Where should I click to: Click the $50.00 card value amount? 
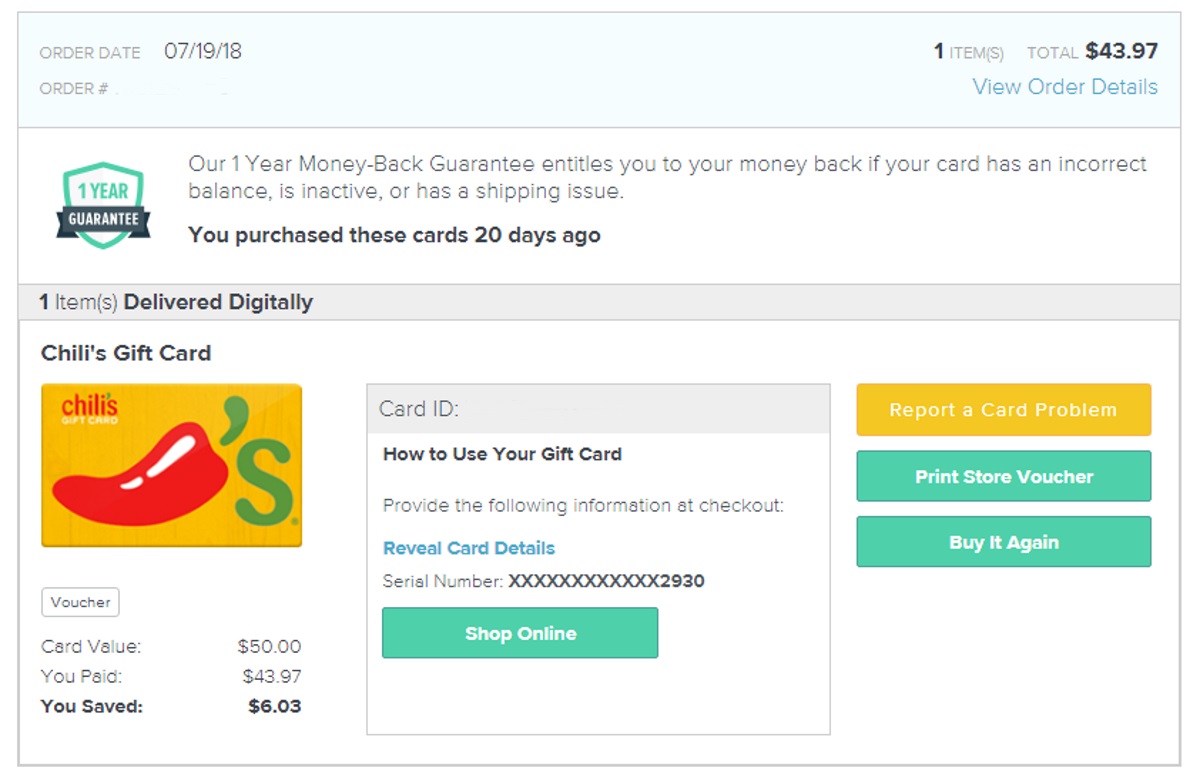coord(269,646)
